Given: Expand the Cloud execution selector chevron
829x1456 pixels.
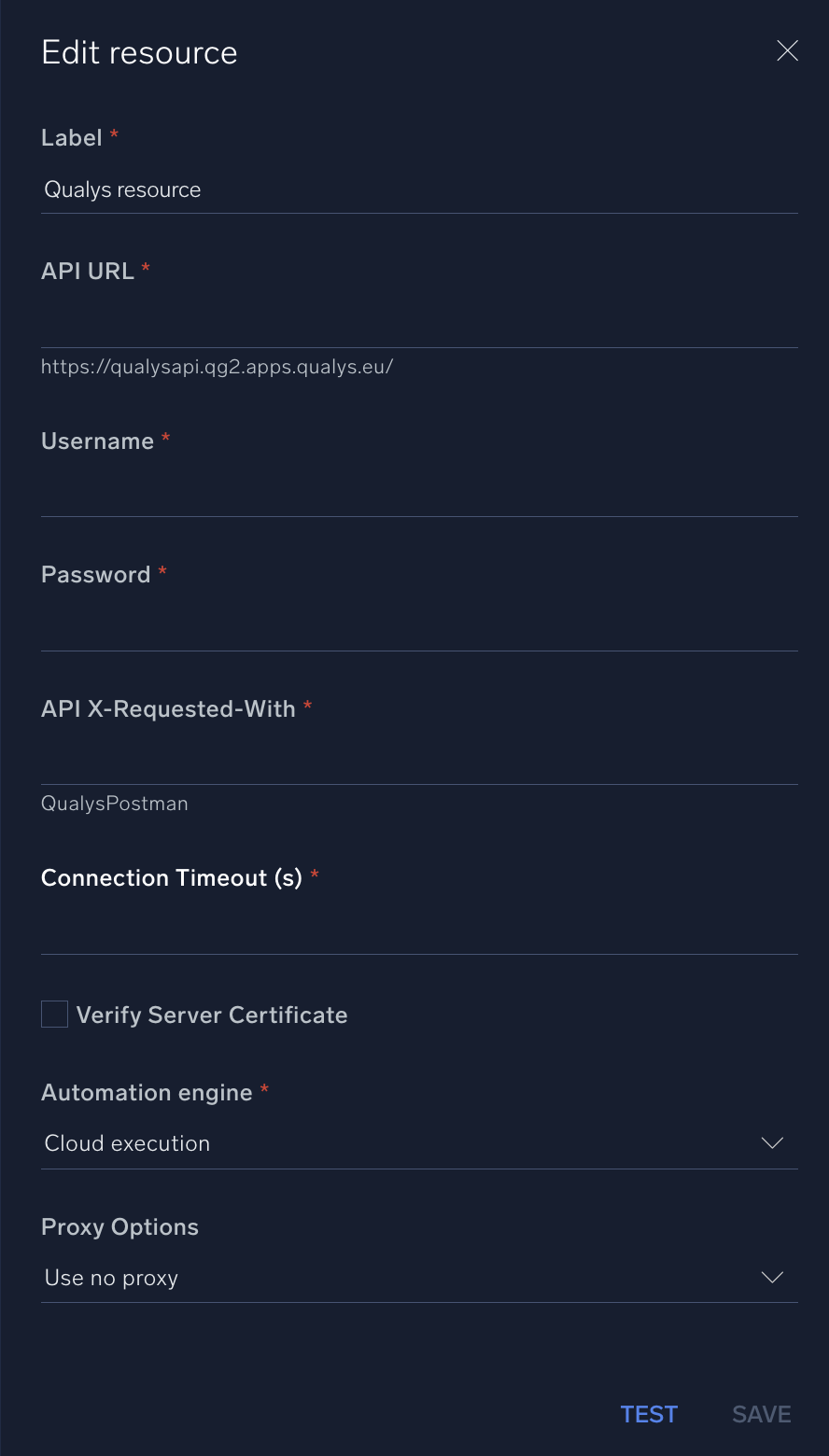Looking at the screenshot, I should click(x=773, y=1142).
